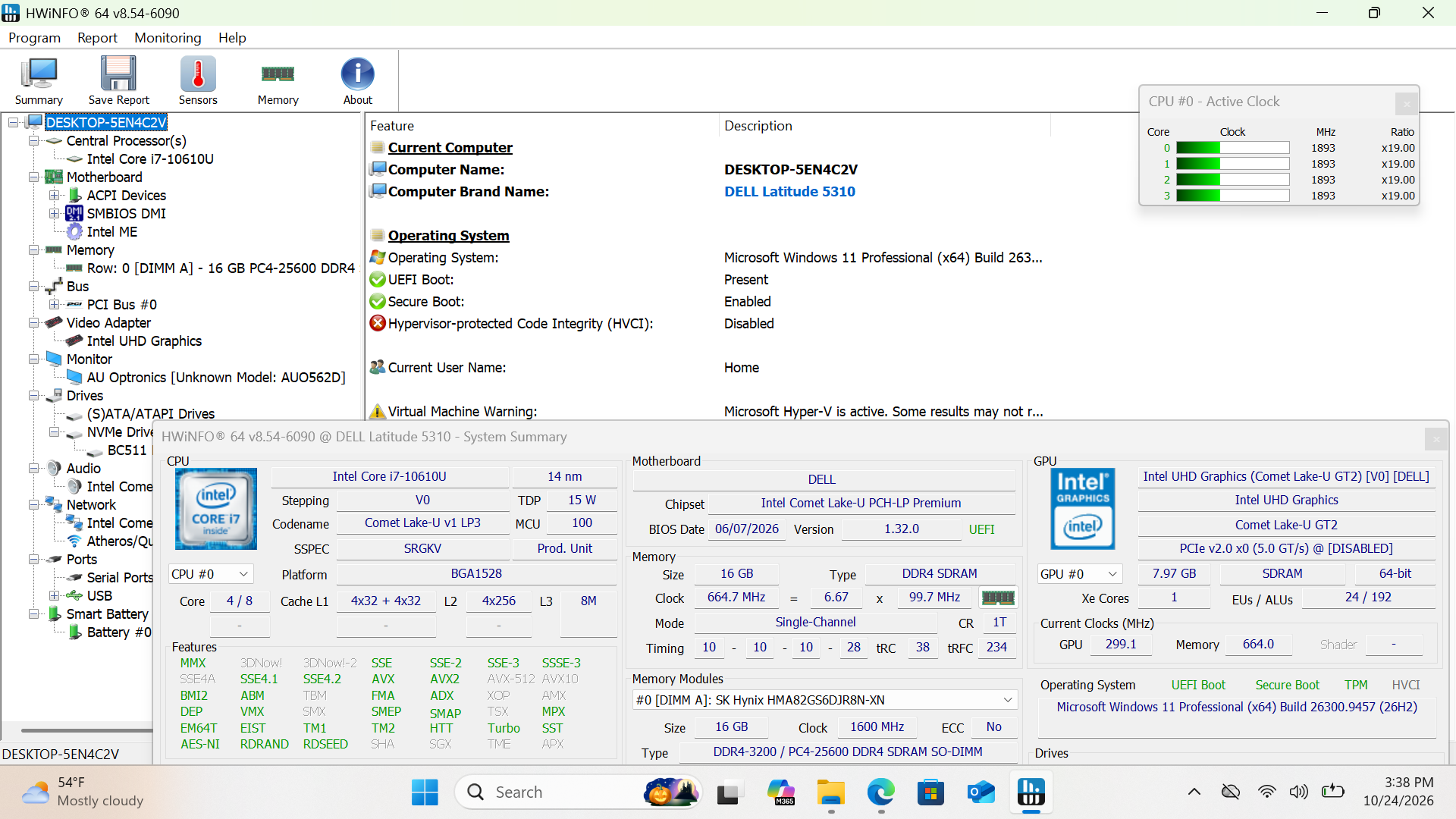Click the volume speaker tray icon
1456x819 pixels.
tap(1299, 792)
